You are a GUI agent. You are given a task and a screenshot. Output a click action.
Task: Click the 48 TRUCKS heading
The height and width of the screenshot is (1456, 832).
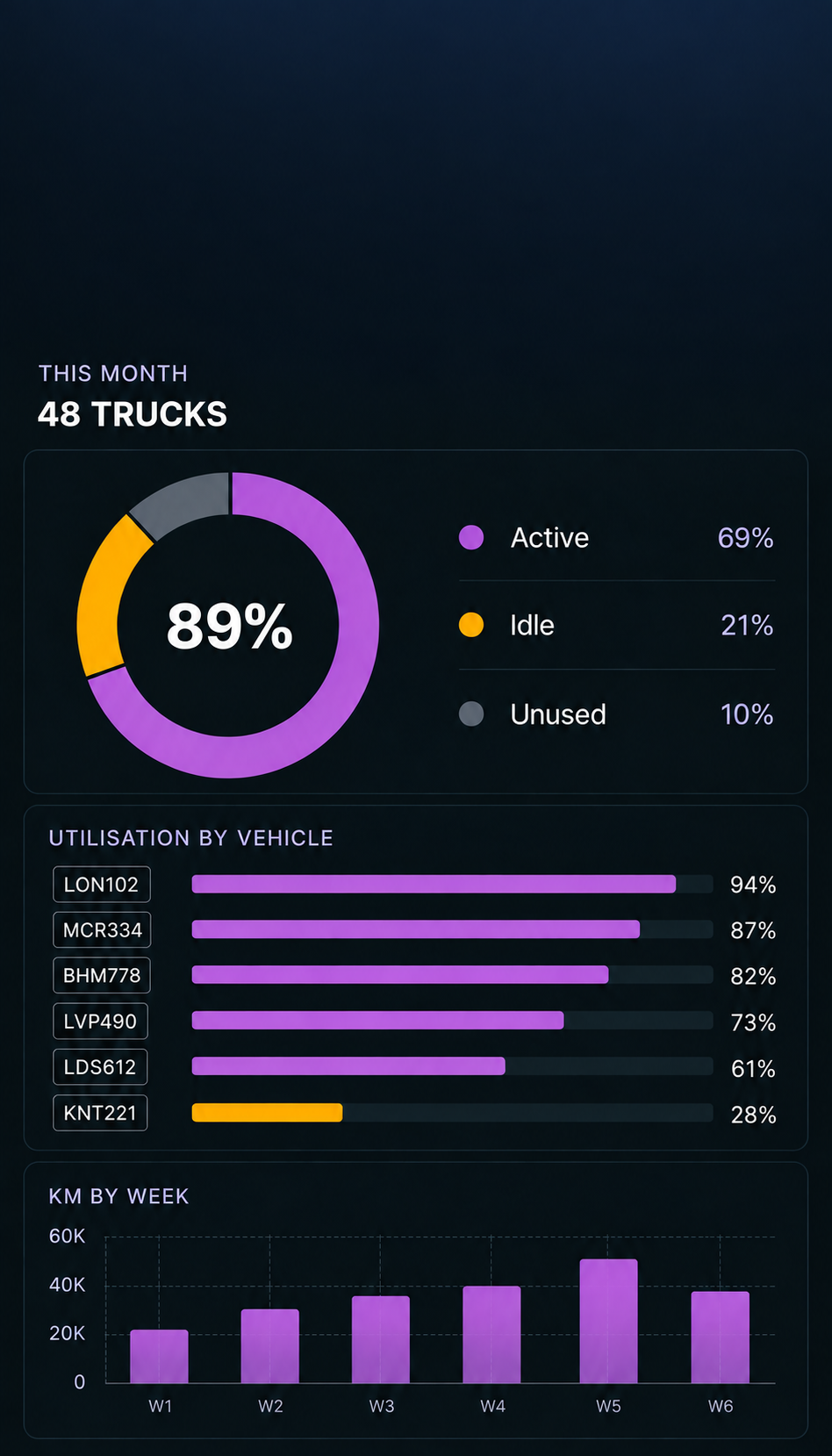pos(133,414)
